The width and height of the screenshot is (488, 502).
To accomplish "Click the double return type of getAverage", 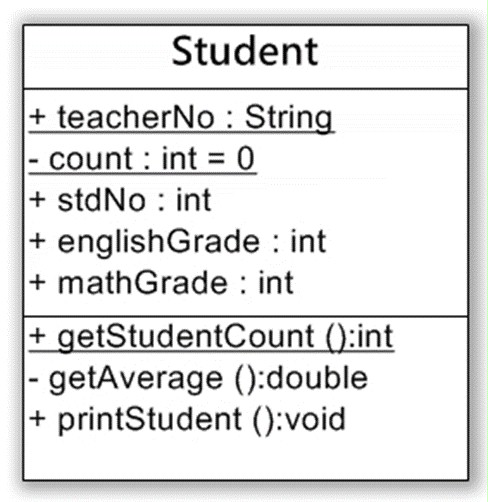I will coord(317,377).
